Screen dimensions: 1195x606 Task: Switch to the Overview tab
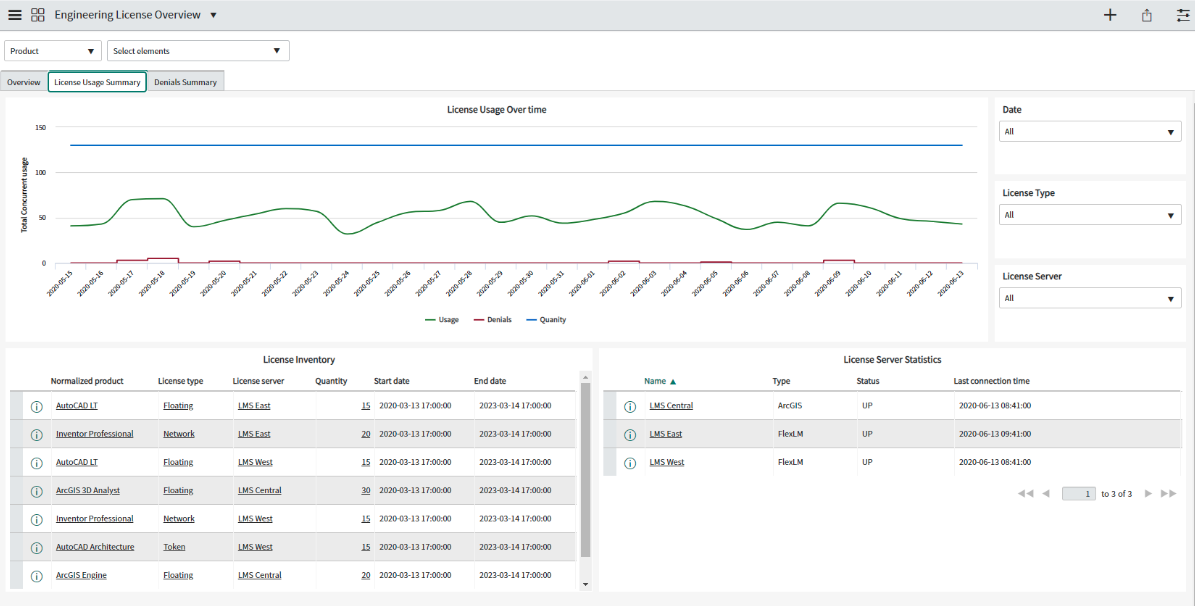coord(24,82)
